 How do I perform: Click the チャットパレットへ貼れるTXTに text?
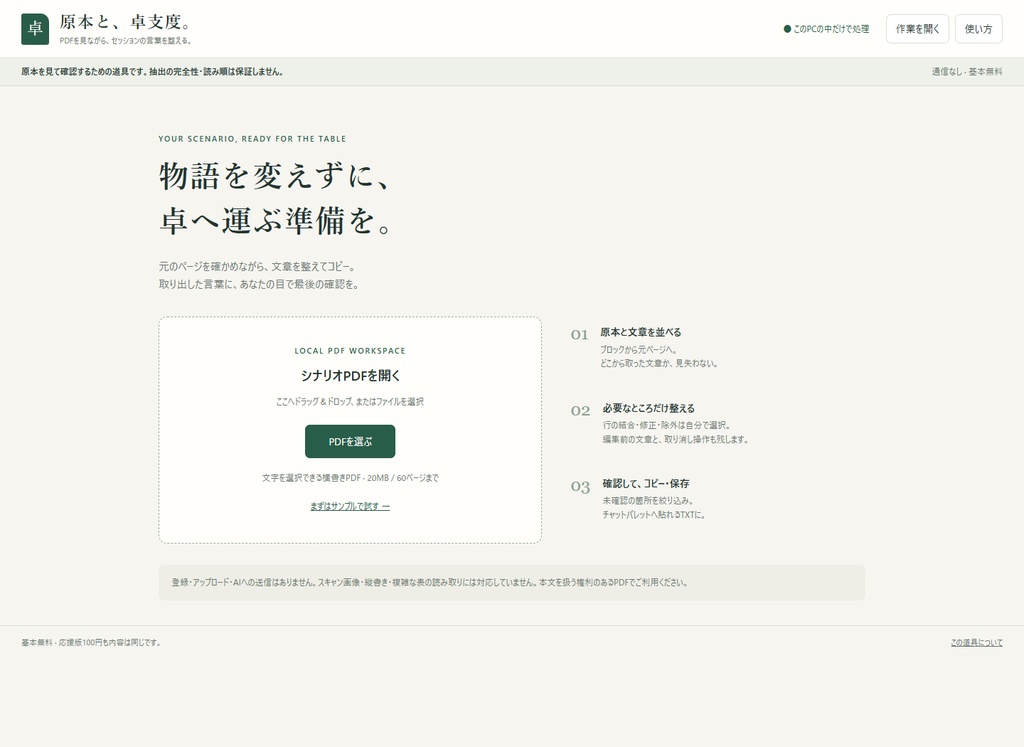(653, 515)
